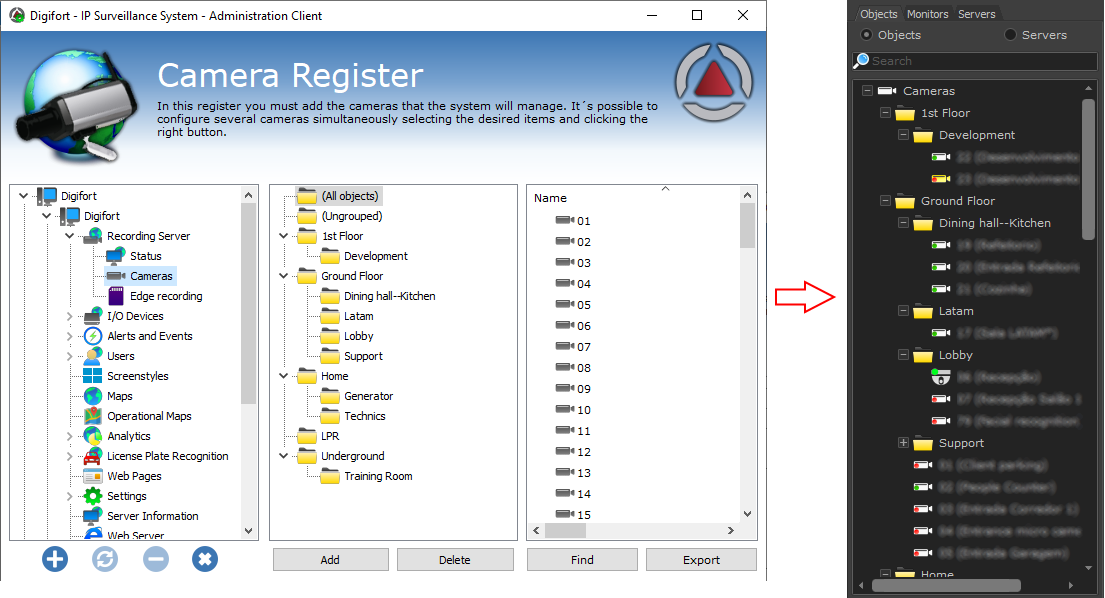Select camera 08 in the list

click(584, 368)
